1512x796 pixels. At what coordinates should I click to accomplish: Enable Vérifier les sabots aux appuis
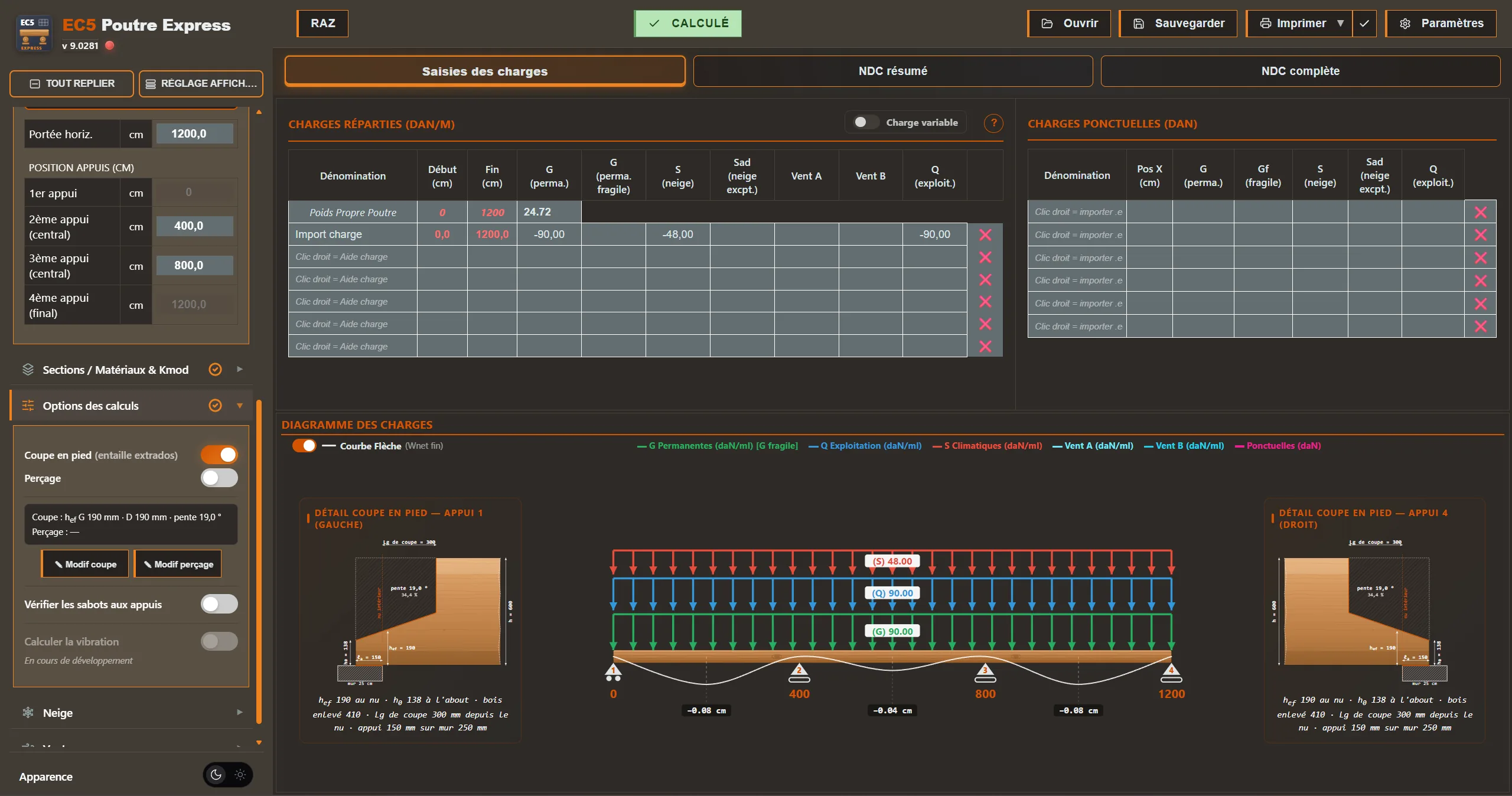coord(219,604)
